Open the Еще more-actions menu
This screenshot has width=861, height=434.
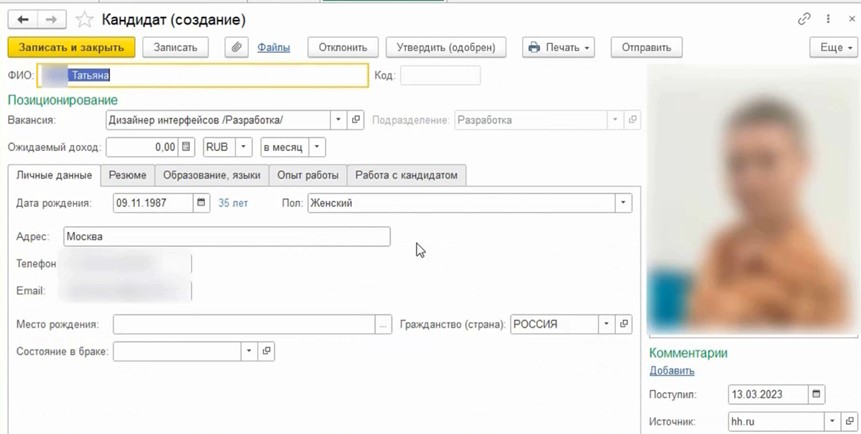click(x=834, y=47)
